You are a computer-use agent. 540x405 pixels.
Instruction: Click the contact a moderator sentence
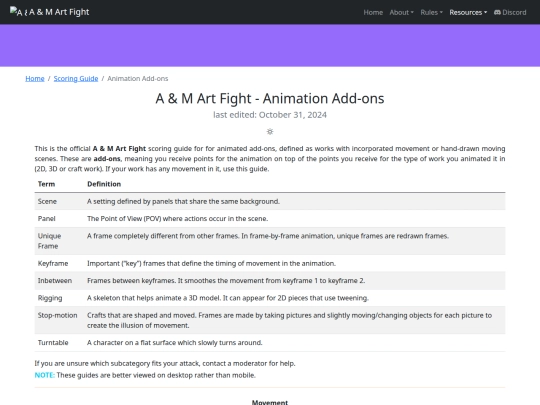(x=165, y=363)
